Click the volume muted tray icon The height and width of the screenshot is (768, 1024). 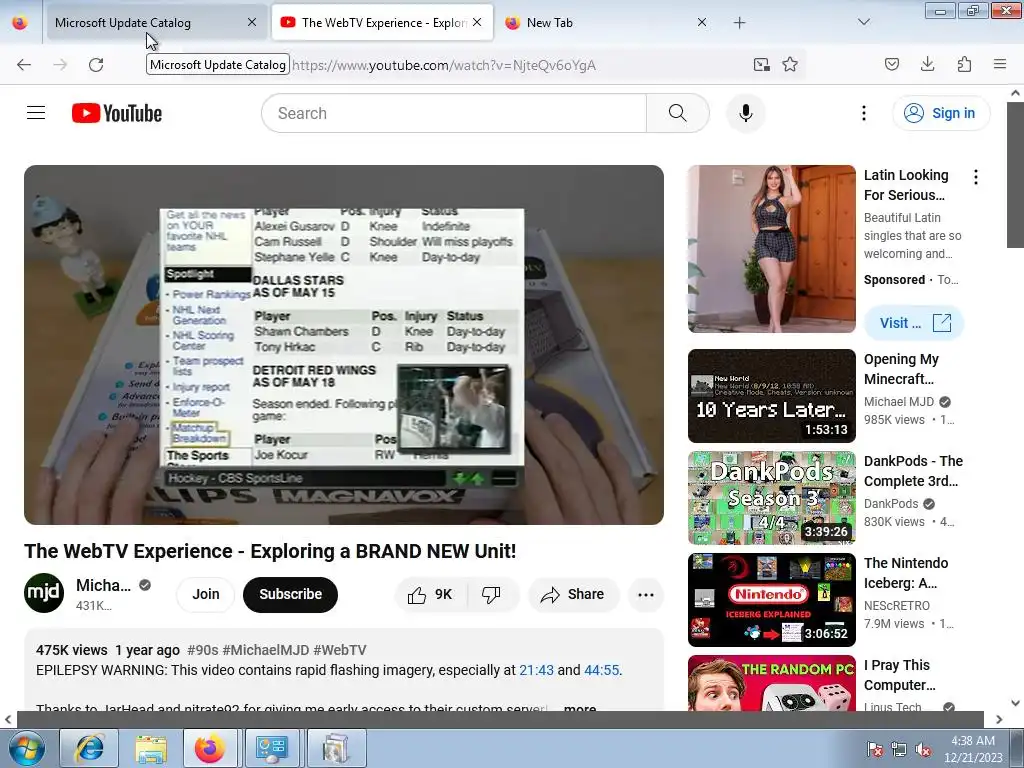click(923, 749)
